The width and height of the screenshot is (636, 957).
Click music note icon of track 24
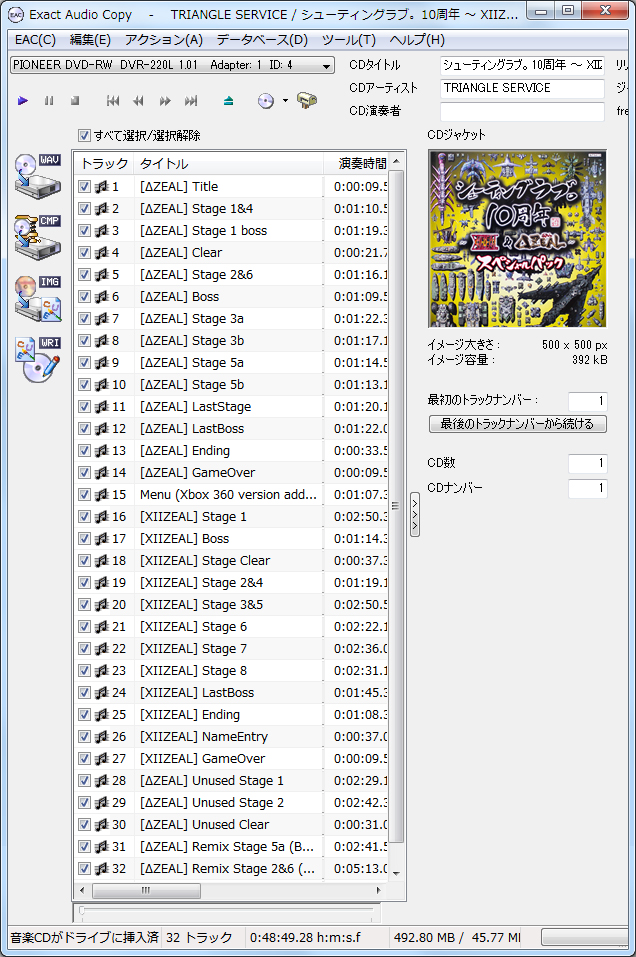pos(102,693)
